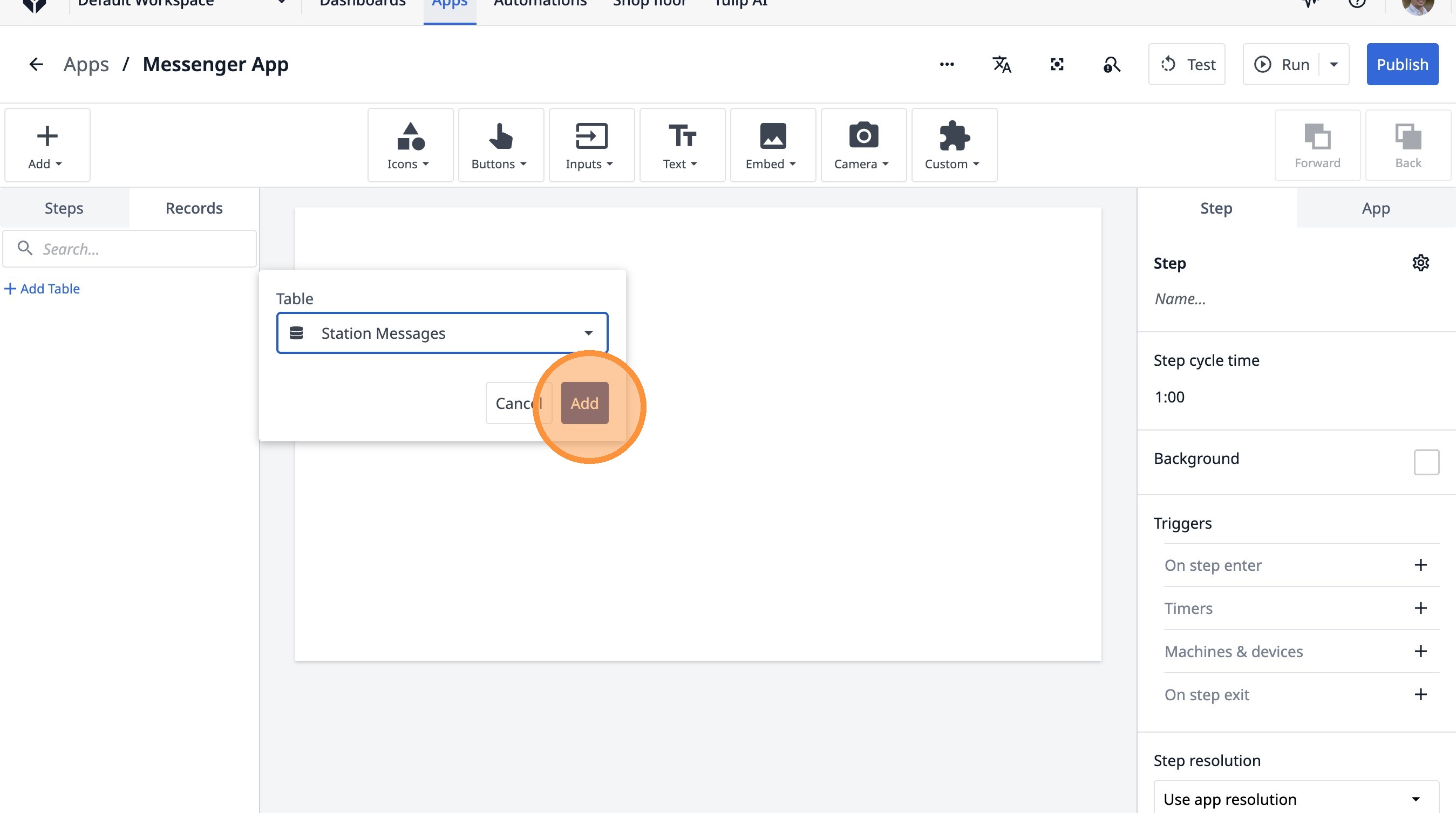Add a Timers trigger with plus
Image resolution: width=1456 pixels, height=813 pixels.
click(1420, 608)
